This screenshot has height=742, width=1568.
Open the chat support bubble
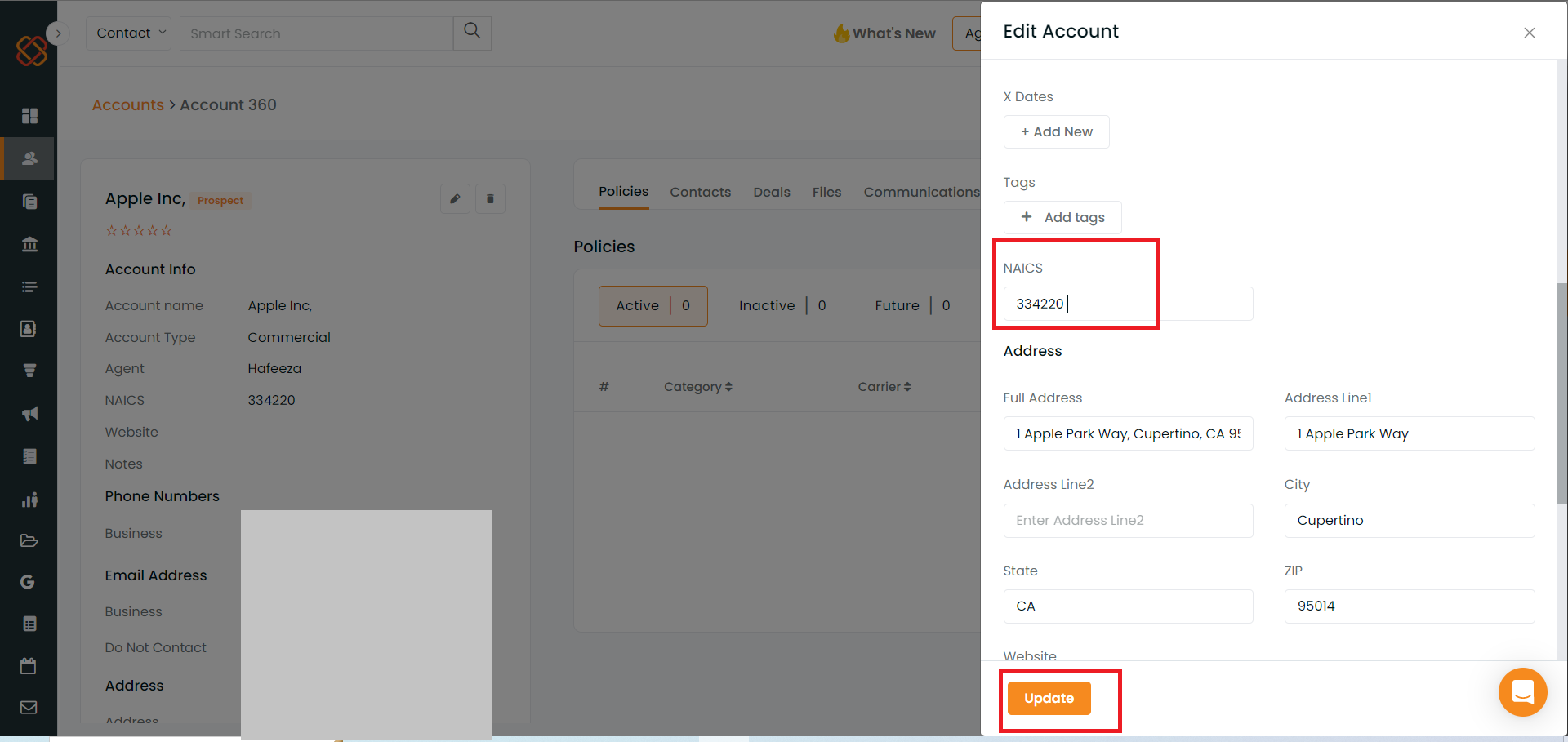(x=1522, y=692)
